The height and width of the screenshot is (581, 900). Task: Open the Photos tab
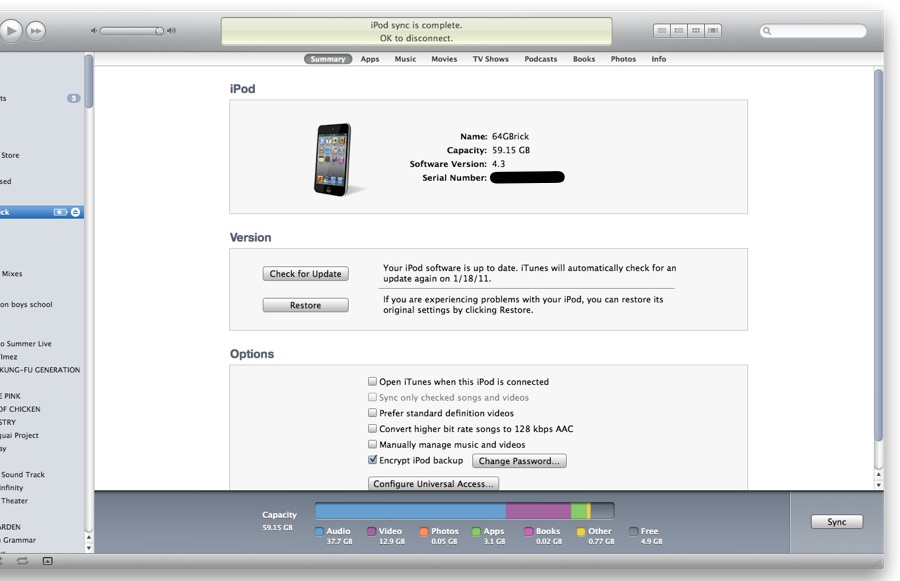[623, 59]
